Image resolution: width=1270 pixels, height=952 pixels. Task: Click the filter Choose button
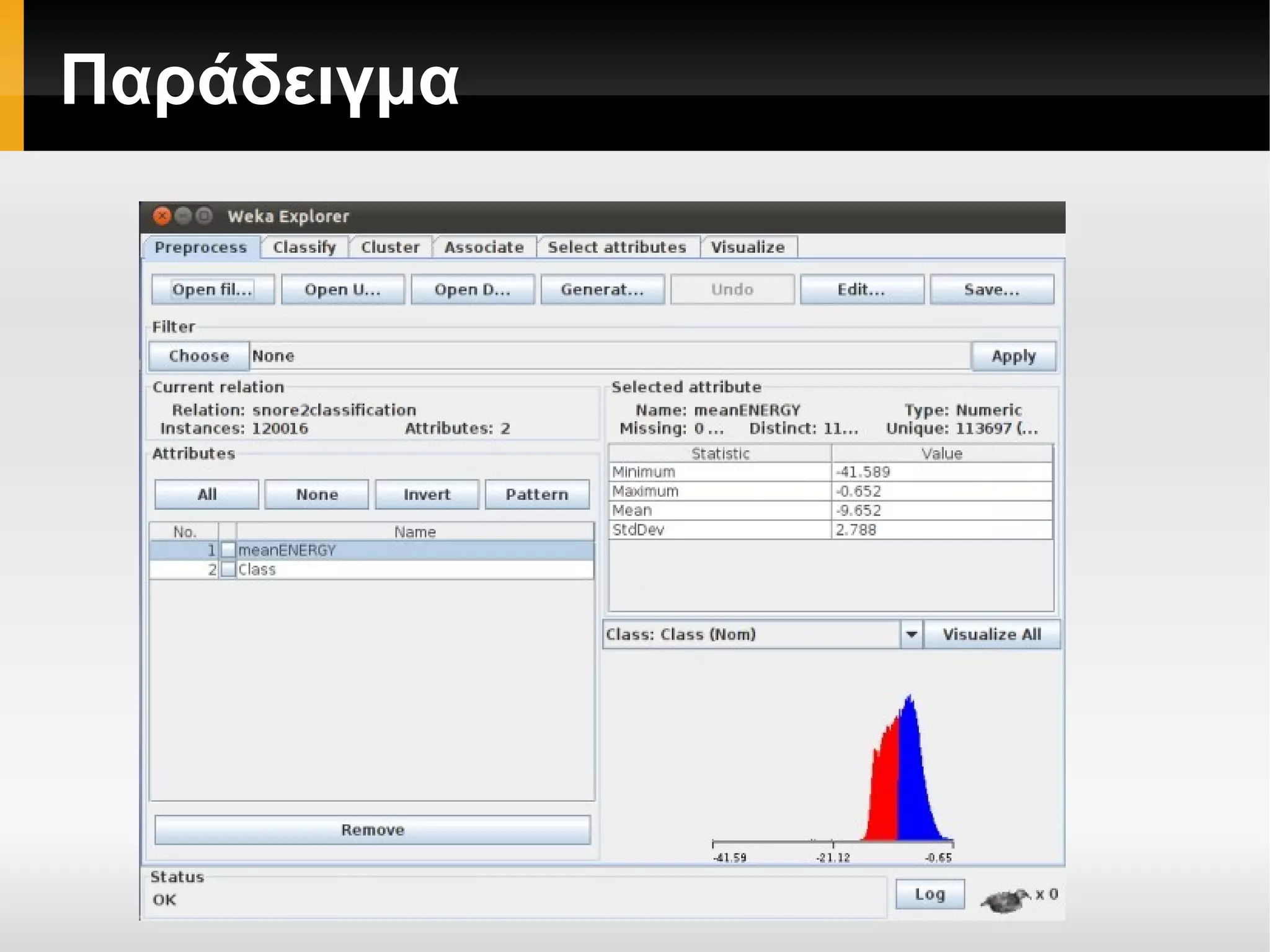[198, 356]
